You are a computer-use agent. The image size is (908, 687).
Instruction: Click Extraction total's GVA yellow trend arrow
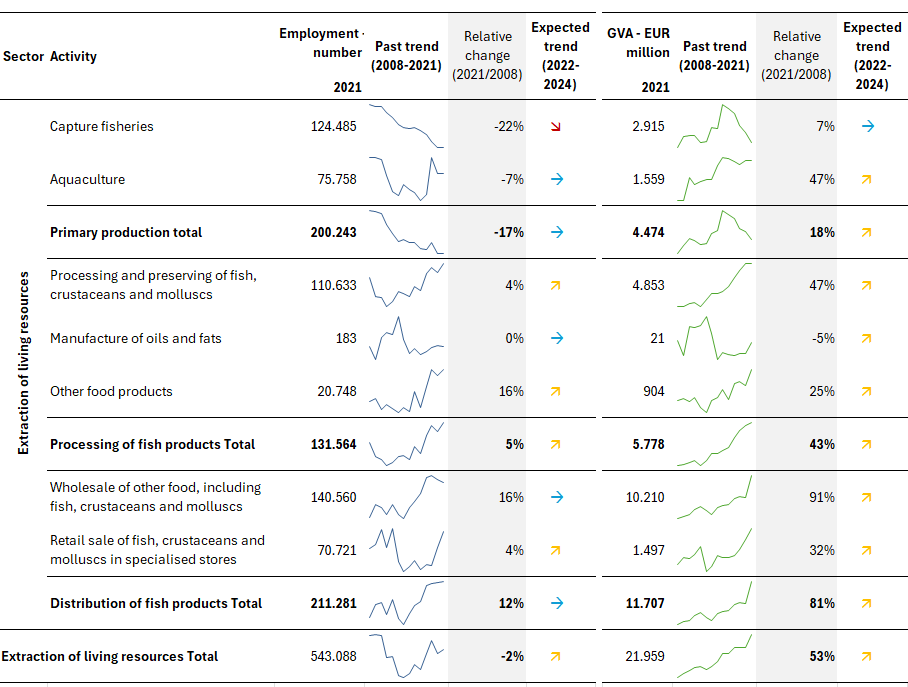tap(867, 656)
